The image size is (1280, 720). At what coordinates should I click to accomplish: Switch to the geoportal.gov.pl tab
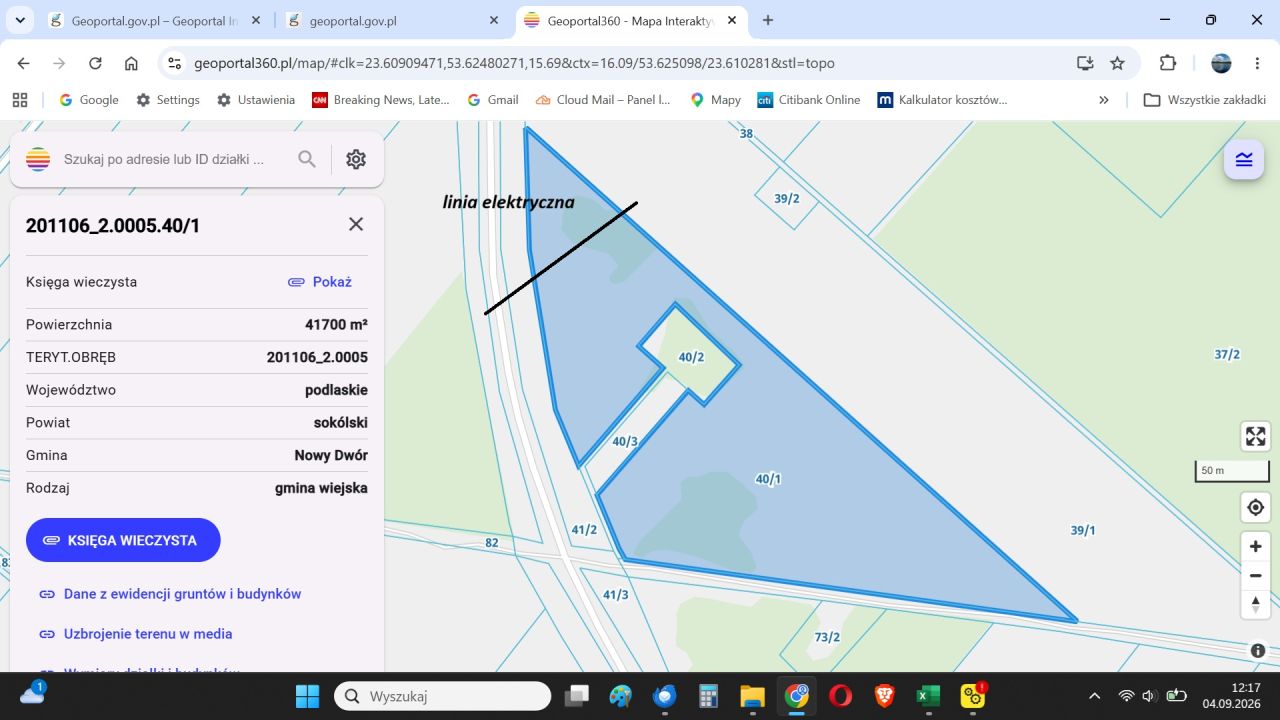393,20
